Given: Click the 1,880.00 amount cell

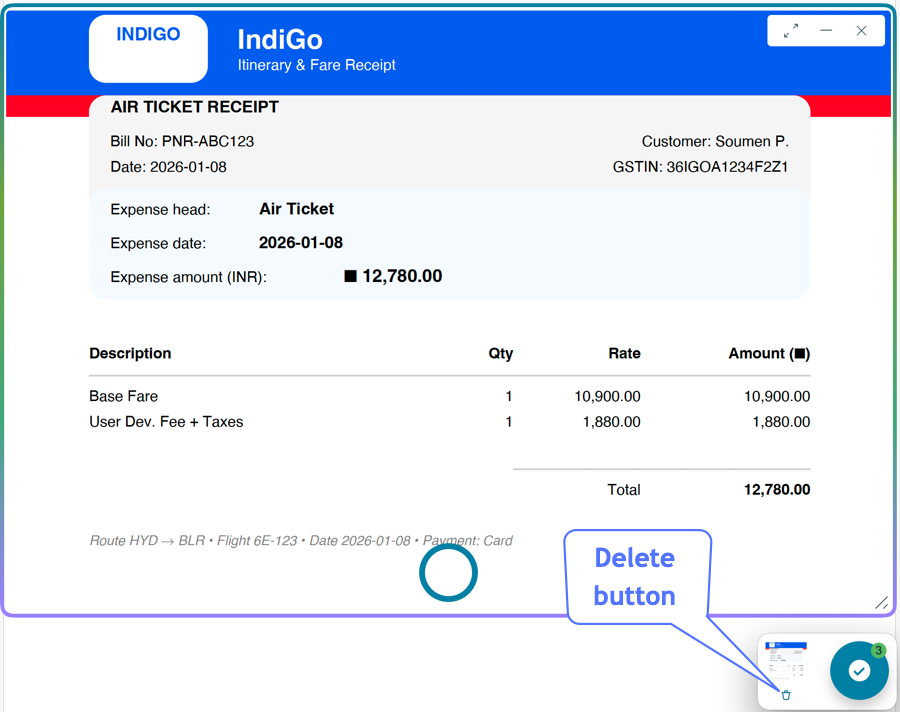Looking at the screenshot, I should pos(781,422).
